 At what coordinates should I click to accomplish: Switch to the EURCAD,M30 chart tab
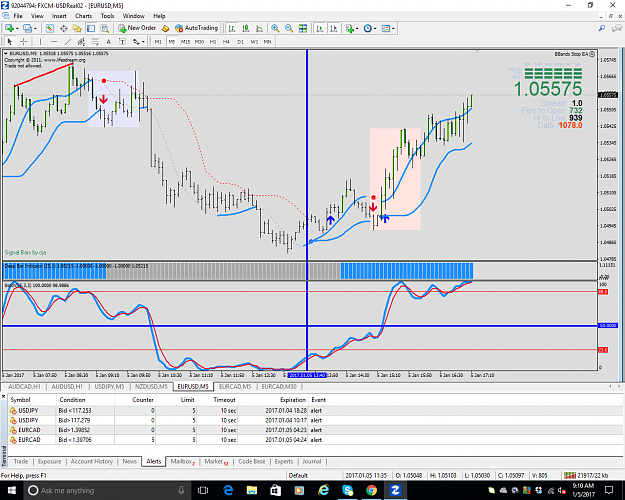pyautogui.click(x=279, y=387)
